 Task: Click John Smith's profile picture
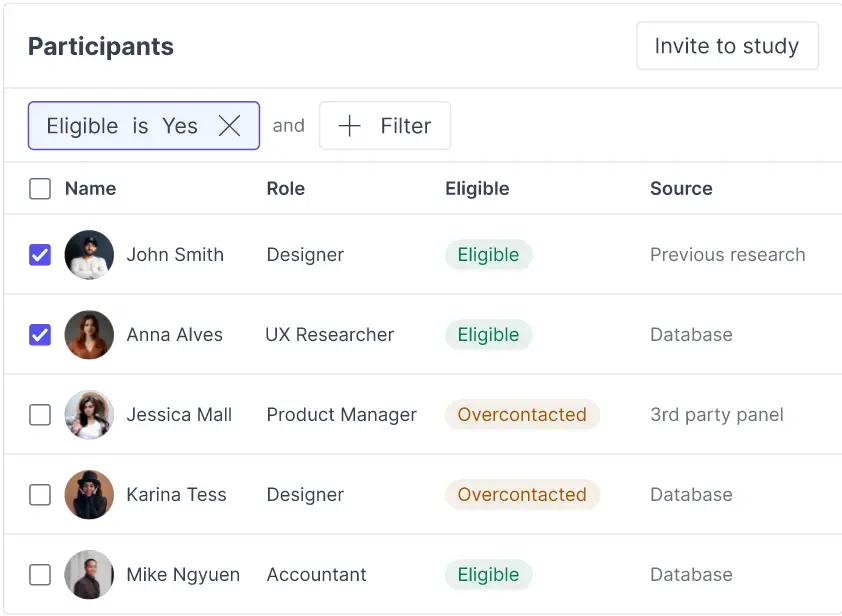point(89,255)
